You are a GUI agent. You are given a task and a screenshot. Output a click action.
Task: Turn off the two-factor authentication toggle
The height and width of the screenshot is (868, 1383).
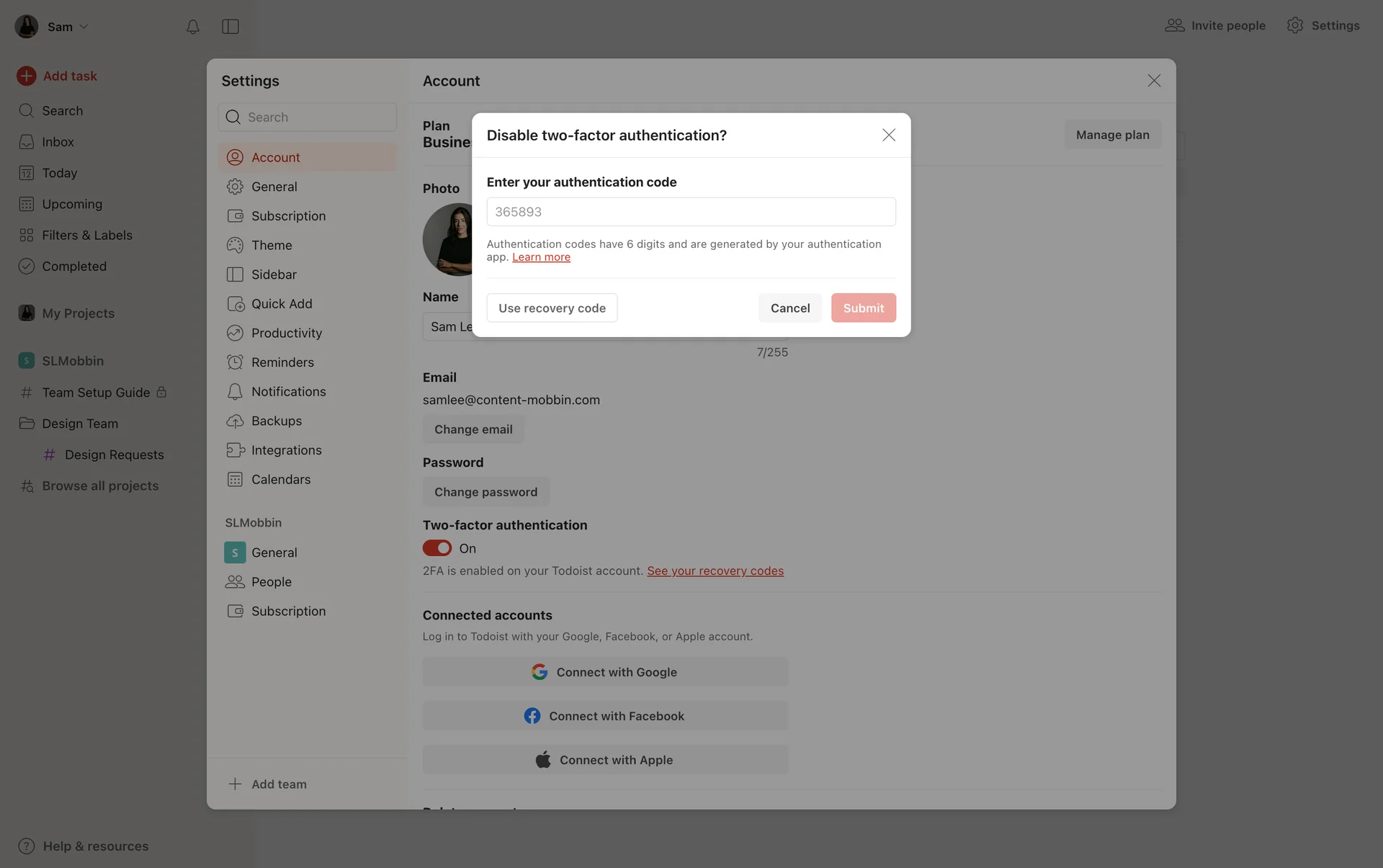pyautogui.click(x=437, y=548)
